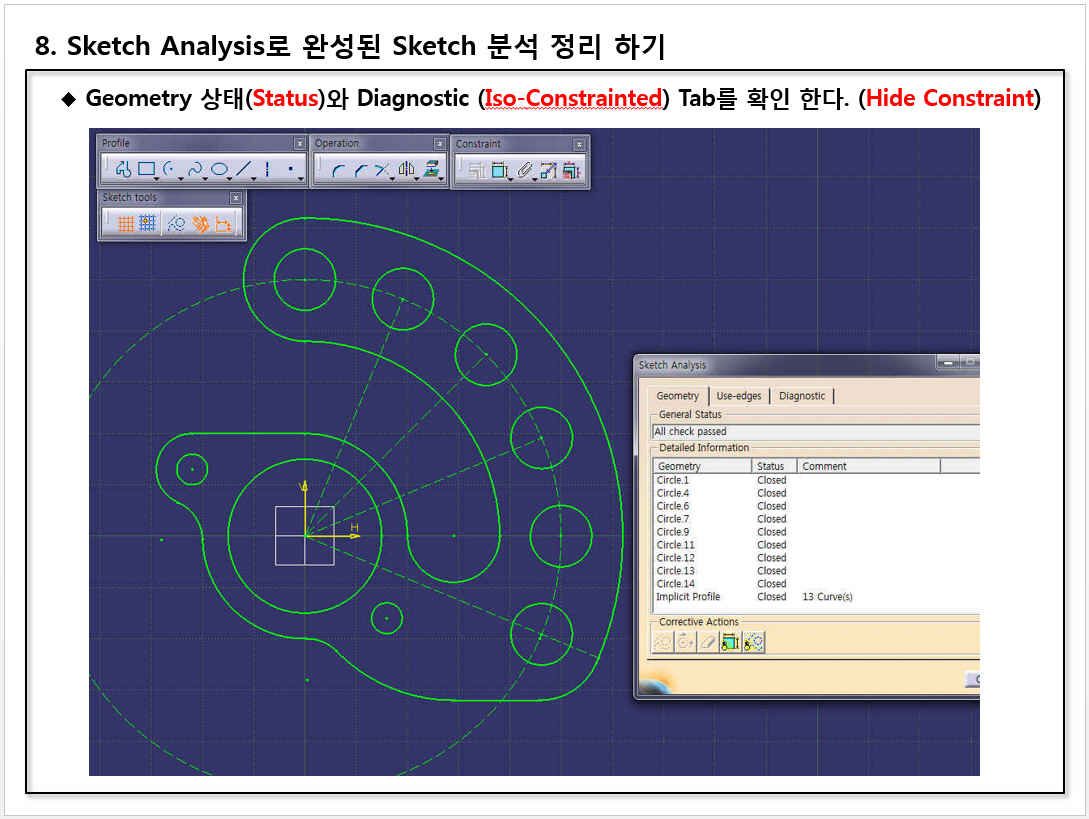Expand the Line tool dropdown arrow
Viewport: 1089px width, 819px height.
253,178
